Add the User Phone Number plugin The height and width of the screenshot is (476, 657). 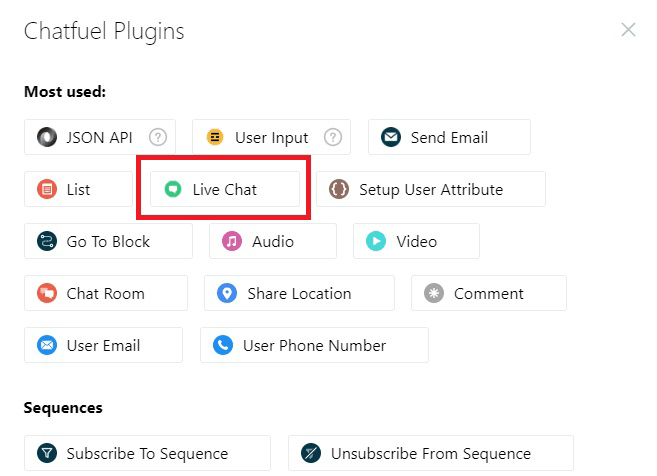coord(314,345)
